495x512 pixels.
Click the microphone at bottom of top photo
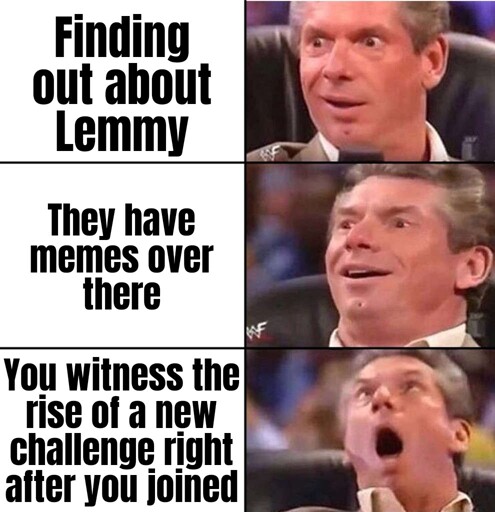point(362,154)
